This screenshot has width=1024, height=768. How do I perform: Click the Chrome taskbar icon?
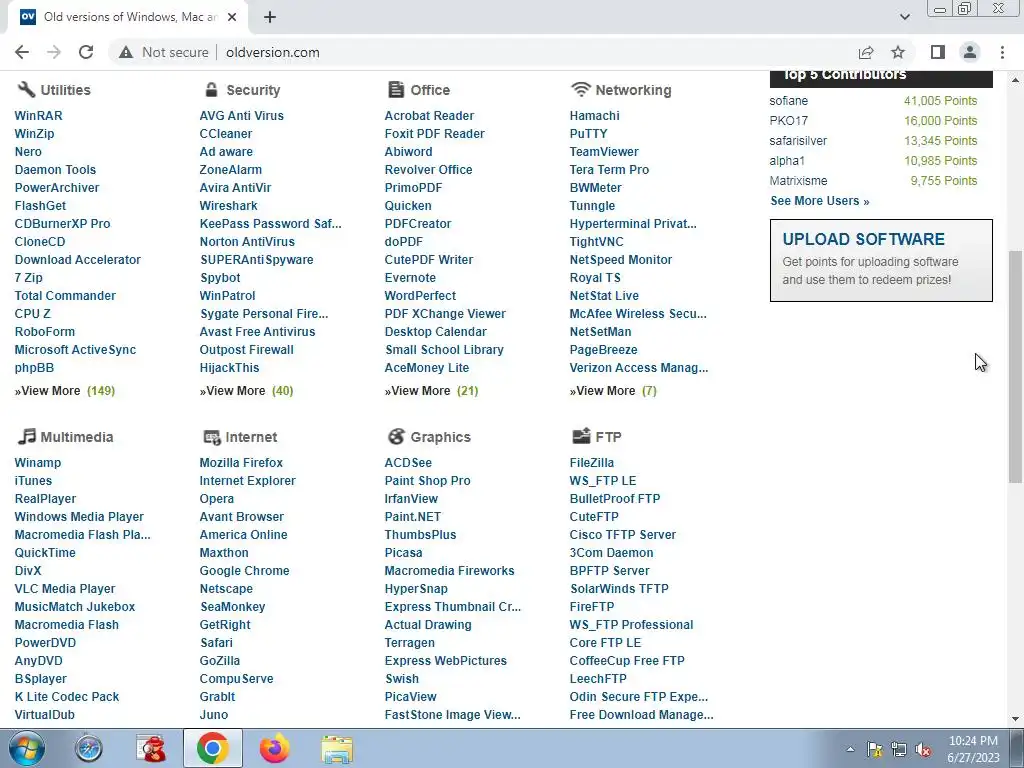point(212,748)
